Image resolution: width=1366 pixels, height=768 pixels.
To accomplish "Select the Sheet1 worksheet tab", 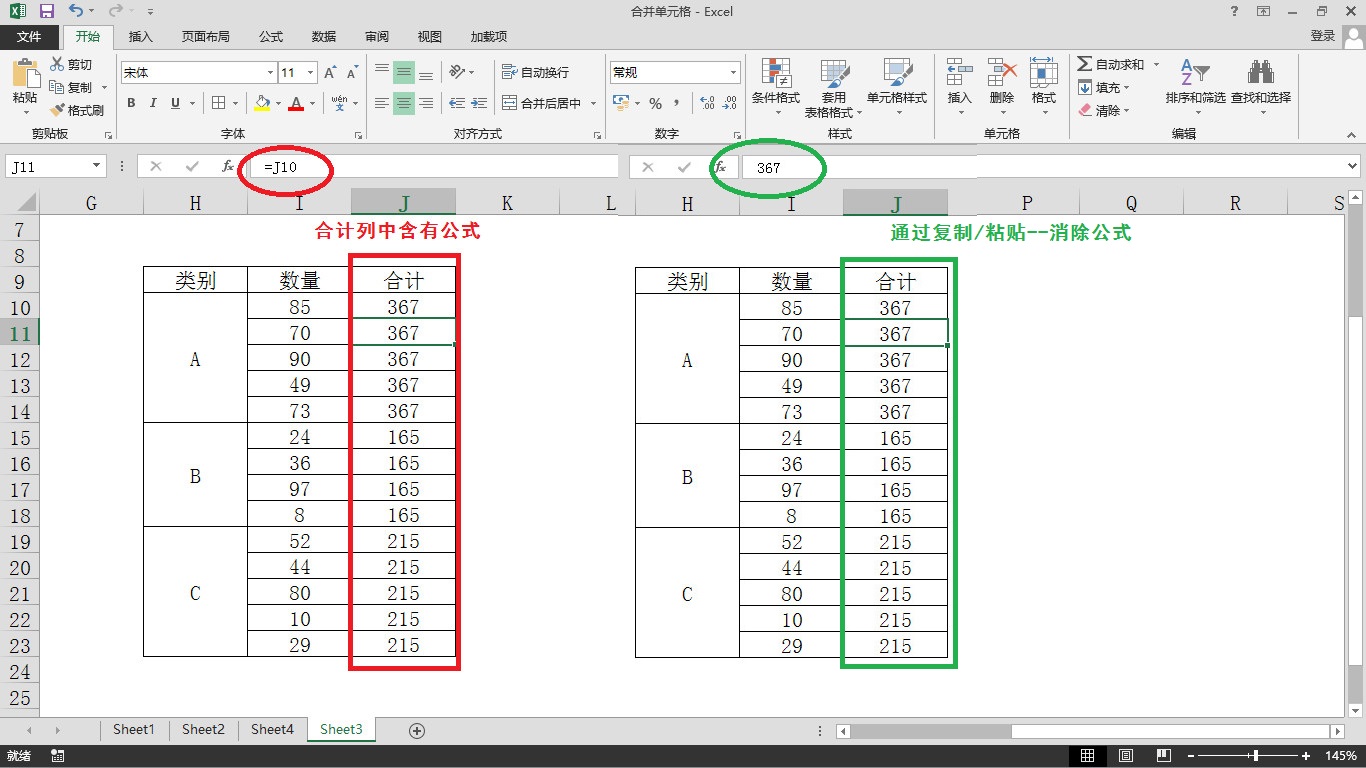I will (x=134, y=730).
